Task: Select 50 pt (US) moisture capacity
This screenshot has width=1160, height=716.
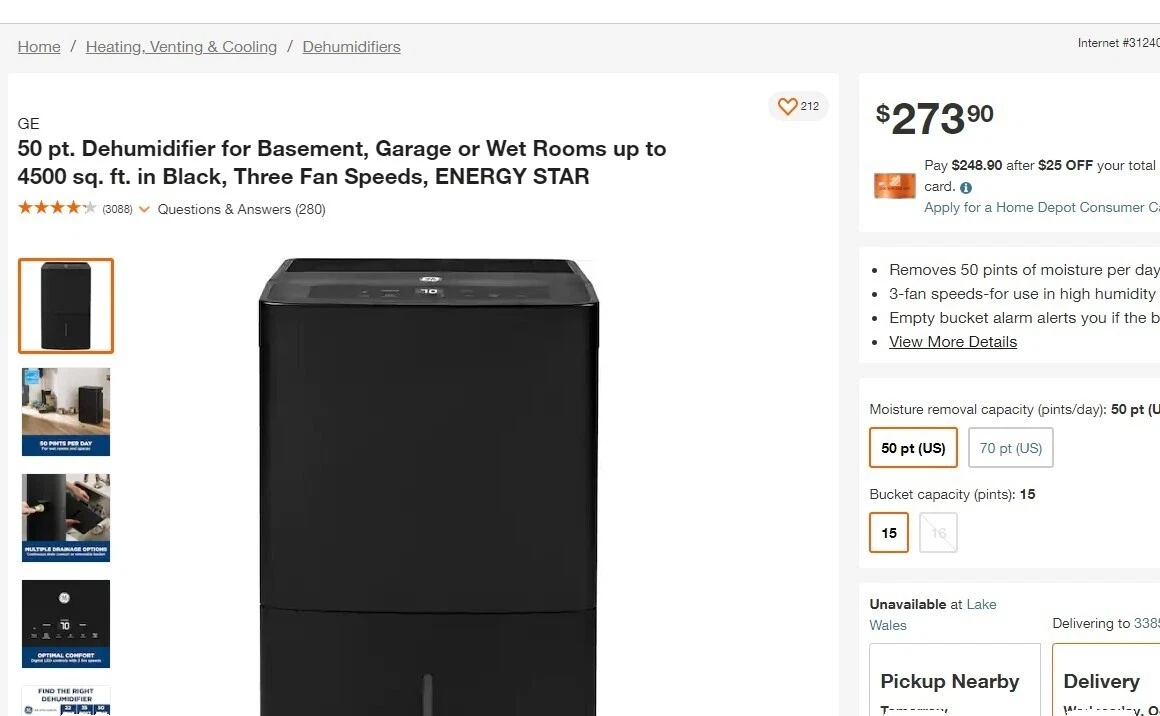Action: tap(912, 447)
